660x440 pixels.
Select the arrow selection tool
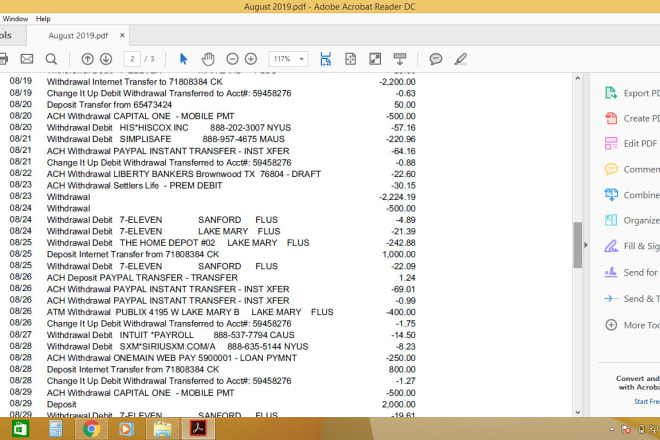coord(183,59)
